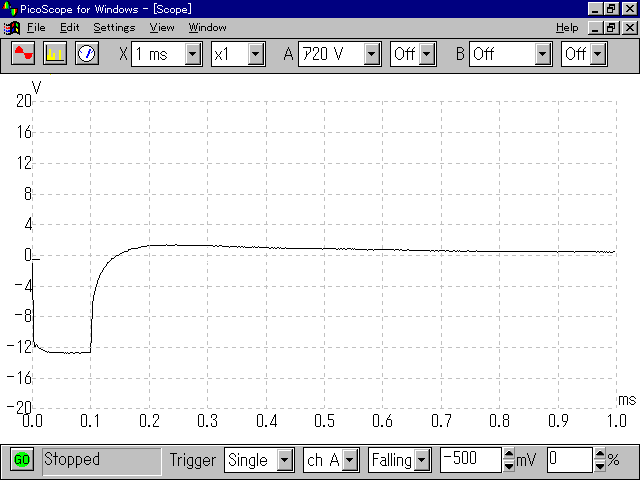Click the 1 ms timebase value text

pos(151,54)
